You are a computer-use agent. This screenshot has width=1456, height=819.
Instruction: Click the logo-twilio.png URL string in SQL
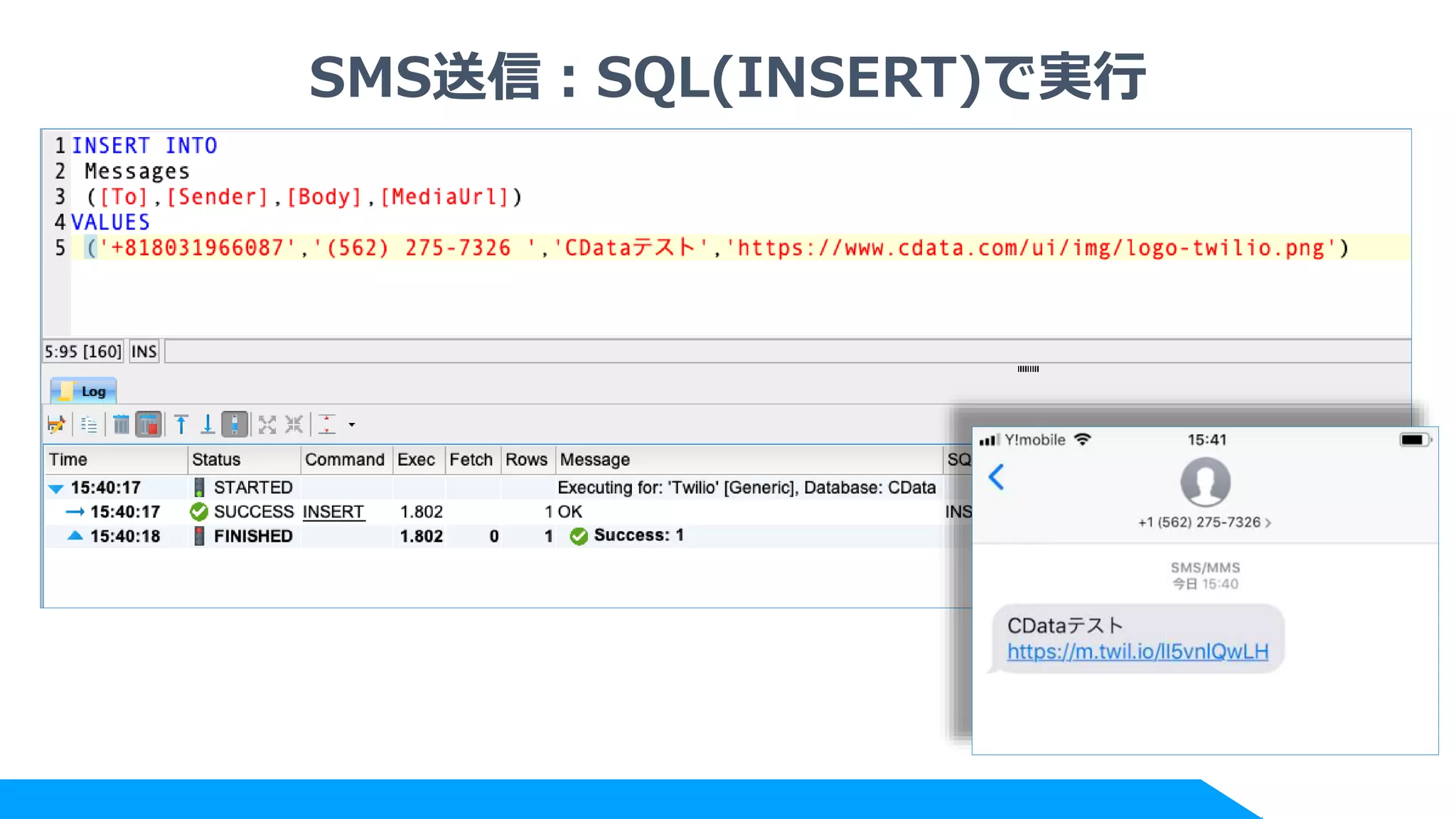point(1032,248)
